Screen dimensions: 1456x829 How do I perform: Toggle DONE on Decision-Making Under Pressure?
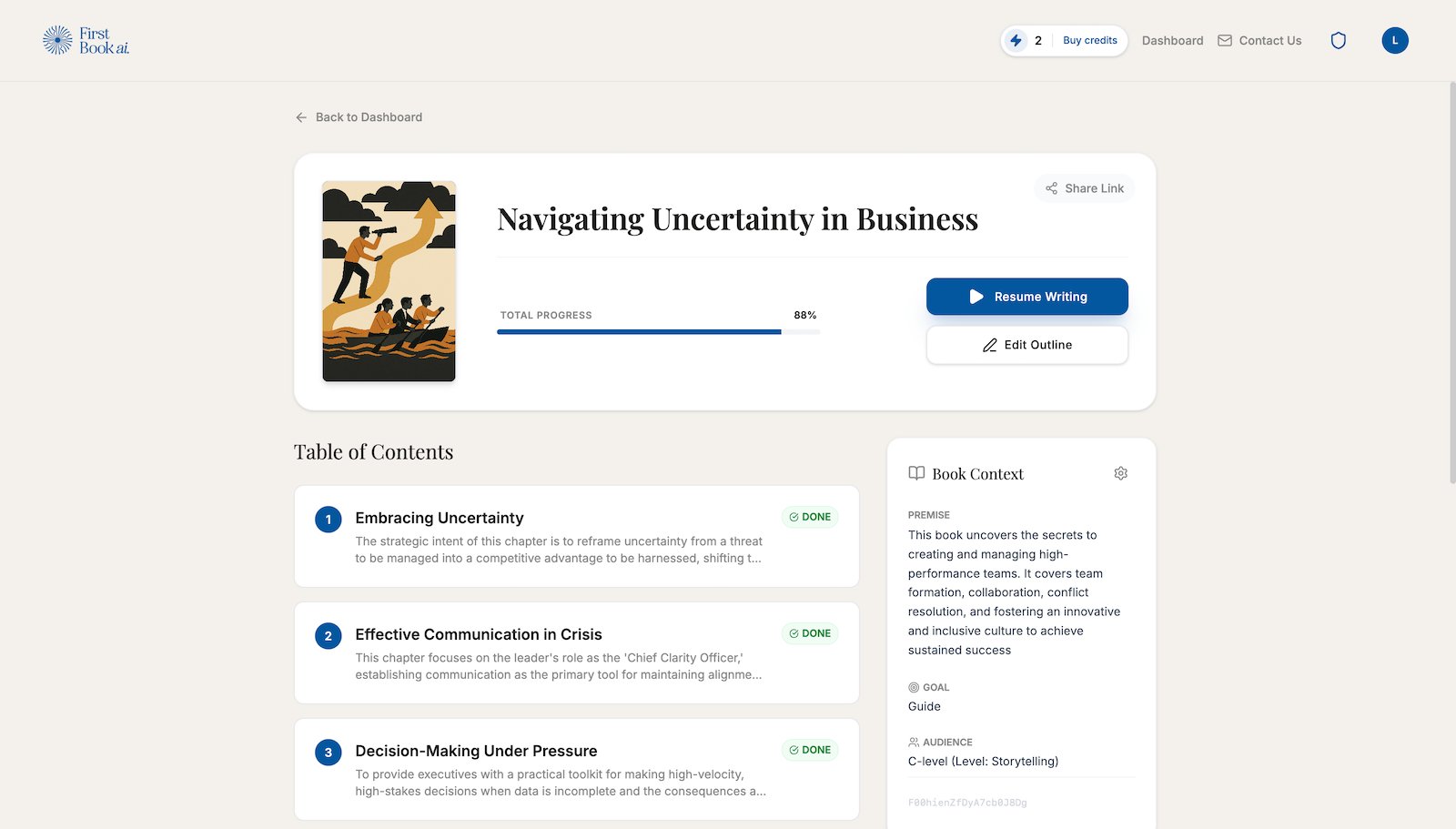coord(809,749)
